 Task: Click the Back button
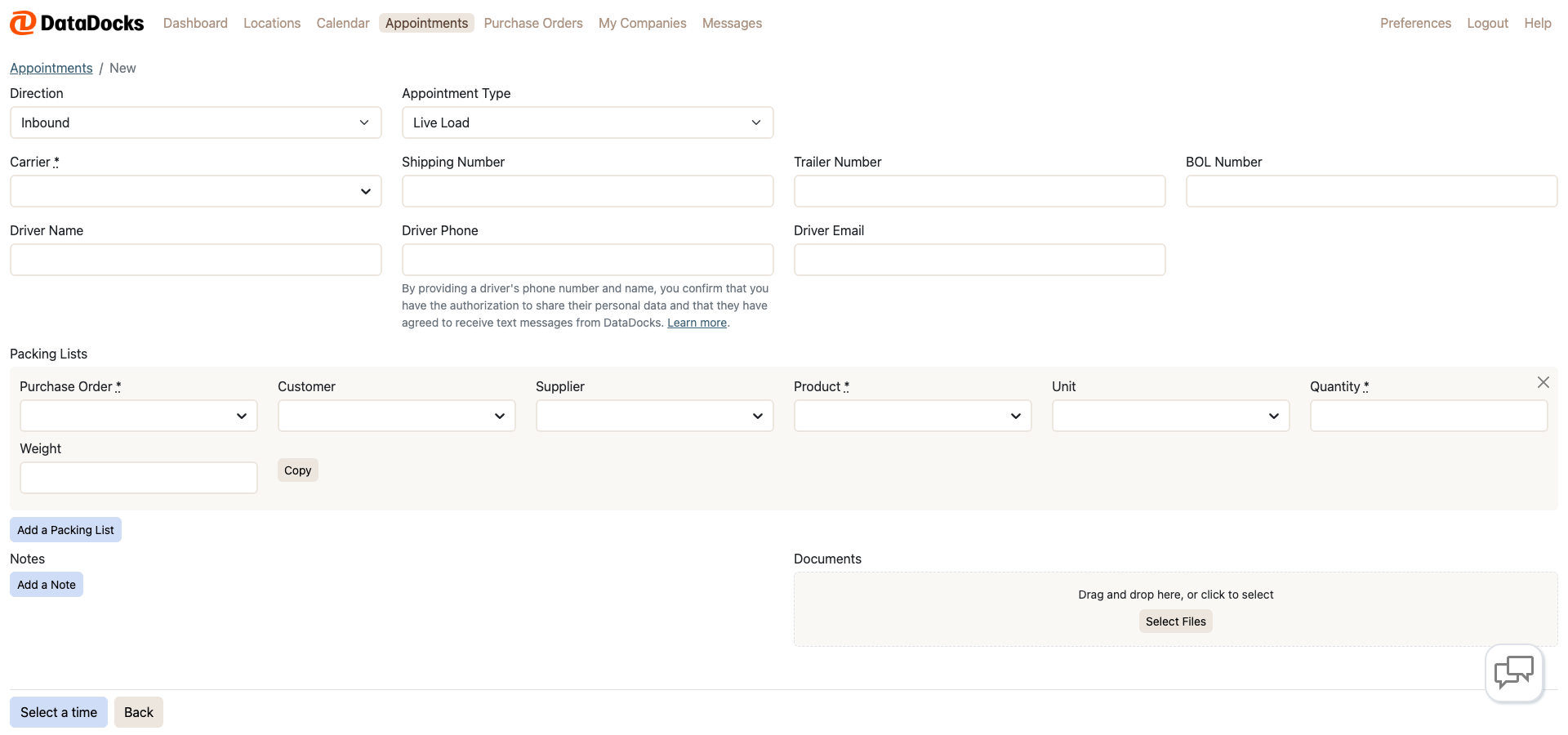139,712
